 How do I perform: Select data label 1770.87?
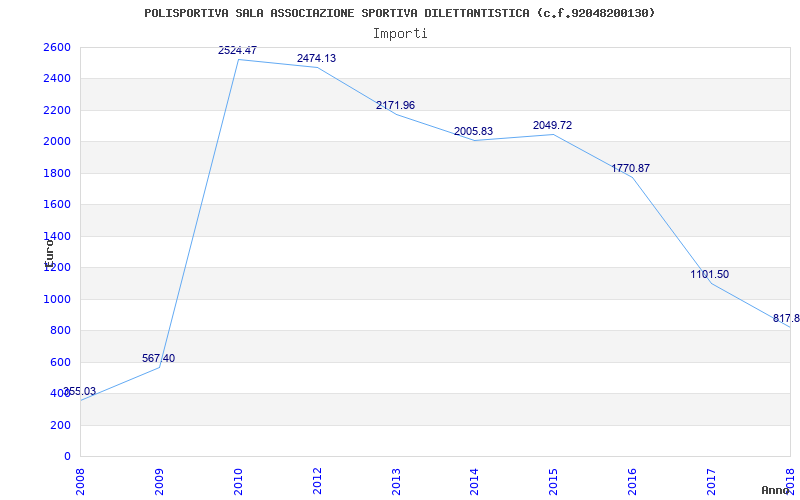coord(631,168)
